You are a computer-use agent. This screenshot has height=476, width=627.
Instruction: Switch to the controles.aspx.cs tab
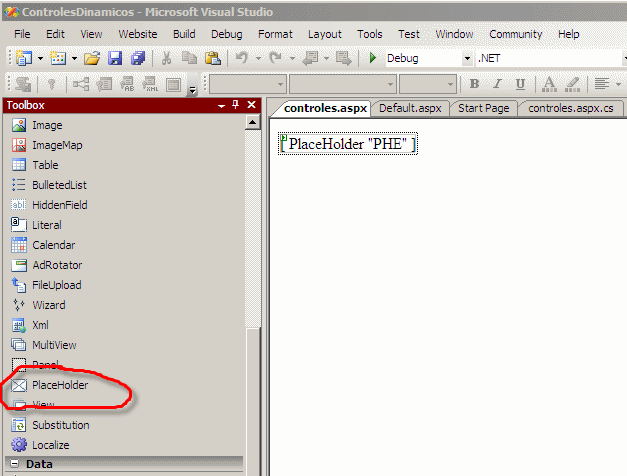(x=571, y=108)
